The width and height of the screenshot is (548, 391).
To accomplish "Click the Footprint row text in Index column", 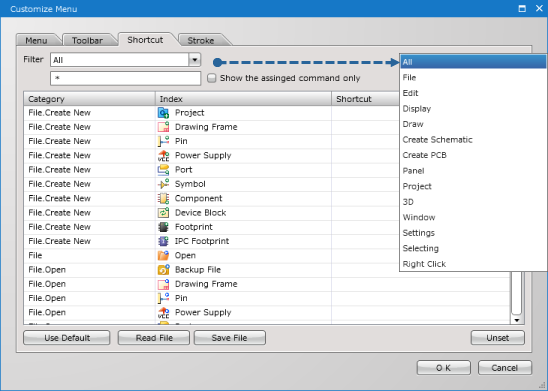I will pyautogui.click(x=194, y=227).
